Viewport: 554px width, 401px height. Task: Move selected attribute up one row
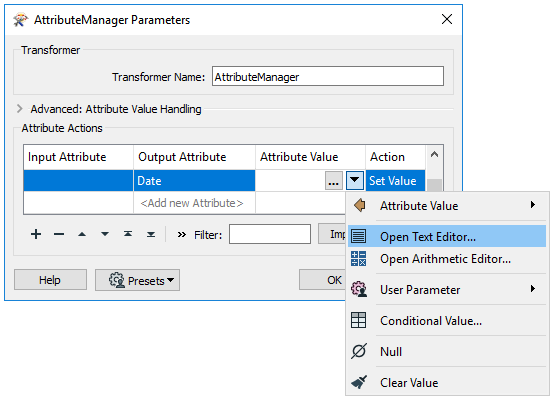pyautogui.click(x=82, y=234)
